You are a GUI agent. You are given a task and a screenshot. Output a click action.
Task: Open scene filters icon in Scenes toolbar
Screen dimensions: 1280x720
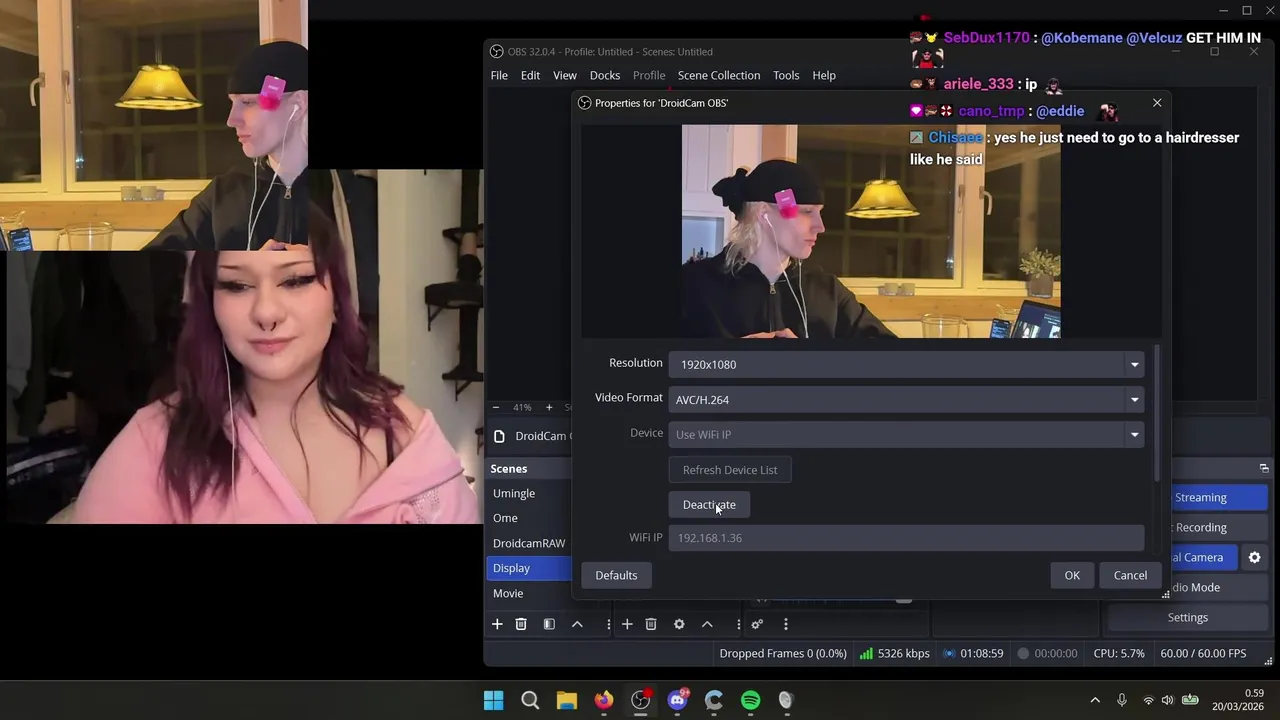[549, 624]
